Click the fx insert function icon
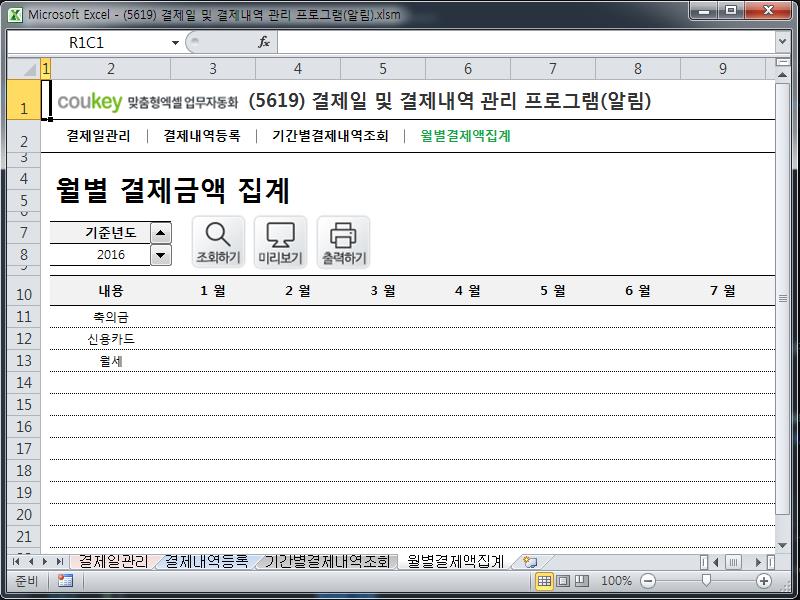This screenshot has height=600, width=800. point(264,42)
